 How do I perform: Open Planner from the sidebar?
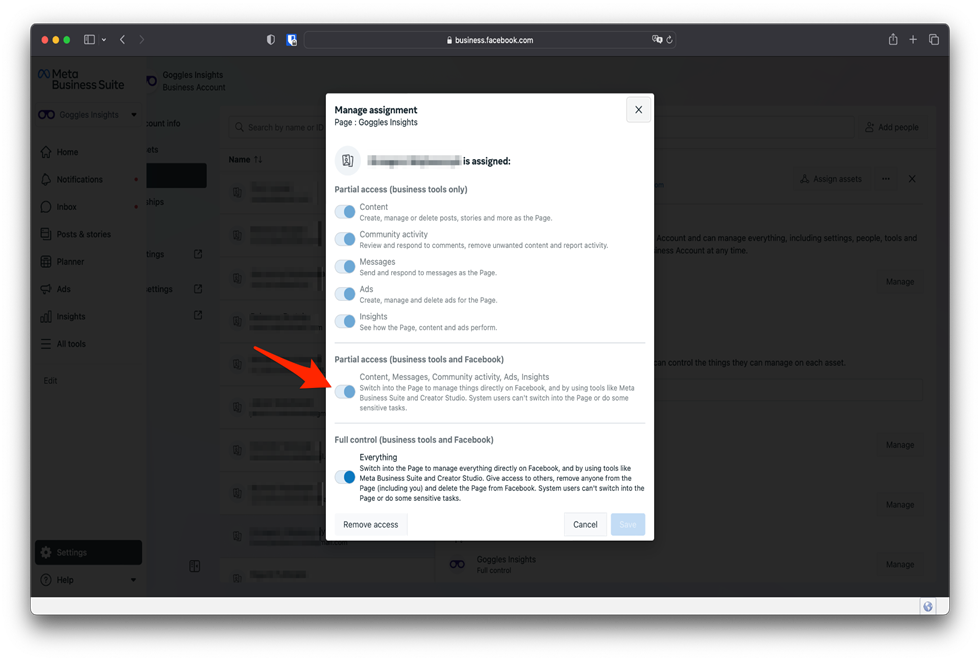point(70,262)
